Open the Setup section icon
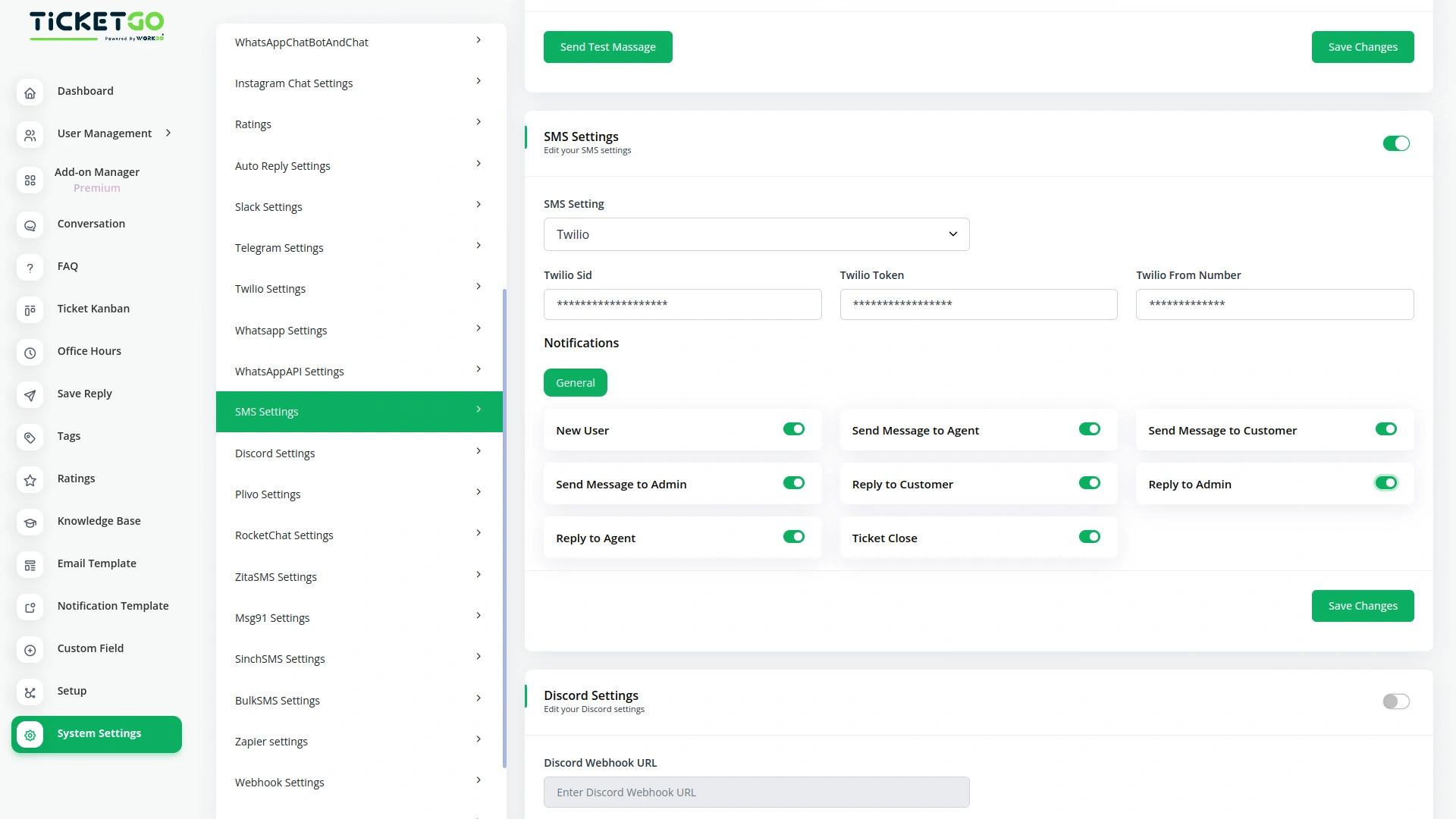The image size is (1456, 819). coord(30,692)
